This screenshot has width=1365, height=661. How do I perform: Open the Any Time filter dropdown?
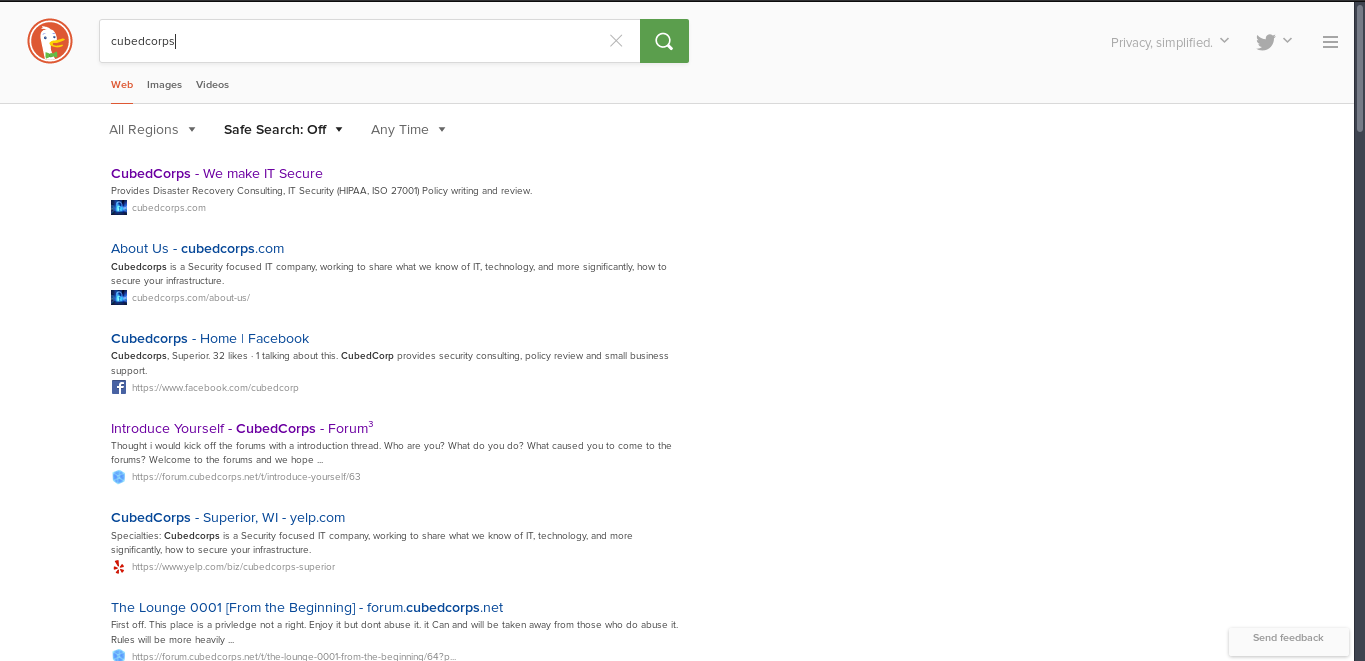click(408, 129)
